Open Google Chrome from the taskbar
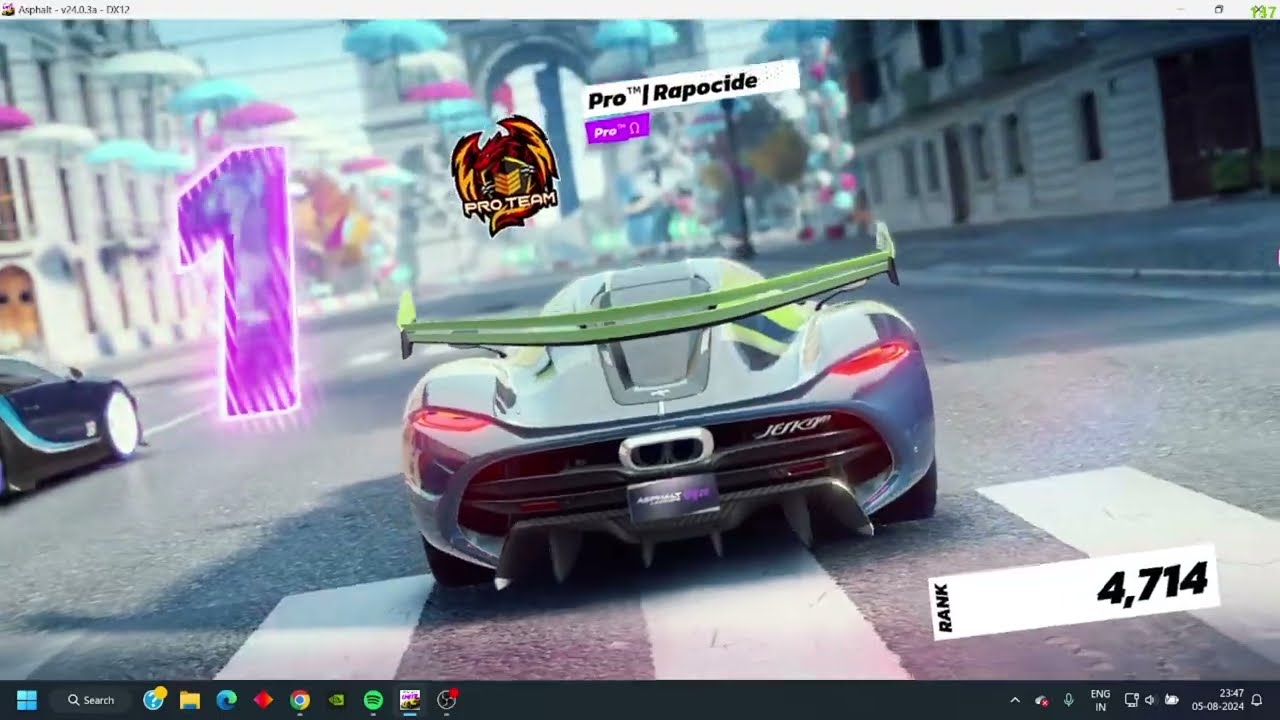The width and height of the screenshot is (1280, 720). [x=300, y=700]
